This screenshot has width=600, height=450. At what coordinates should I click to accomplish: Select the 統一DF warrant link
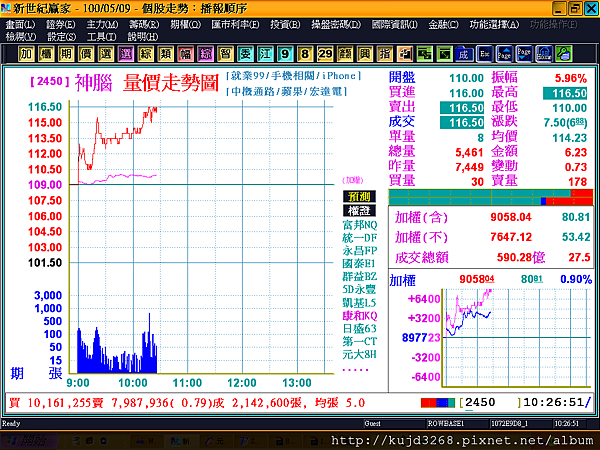(x=360, y=238)
